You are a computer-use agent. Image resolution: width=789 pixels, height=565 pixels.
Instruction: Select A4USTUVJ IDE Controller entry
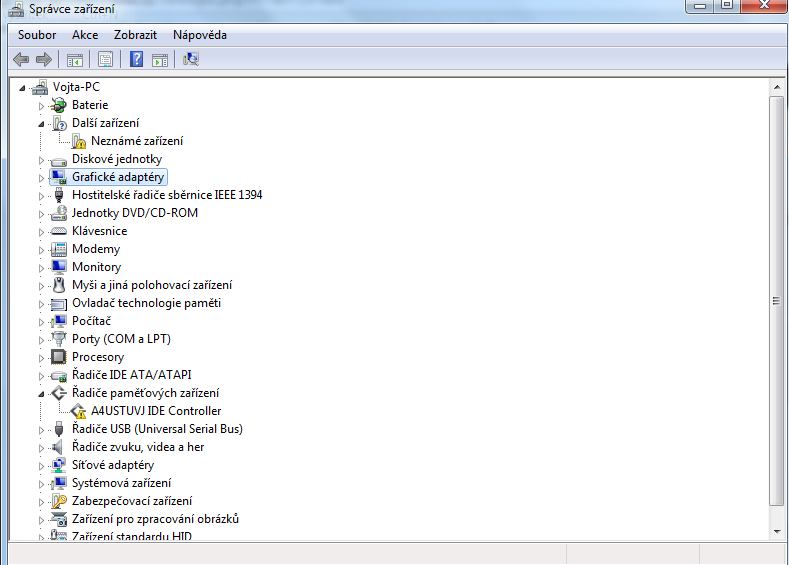(x=156, y=411)
